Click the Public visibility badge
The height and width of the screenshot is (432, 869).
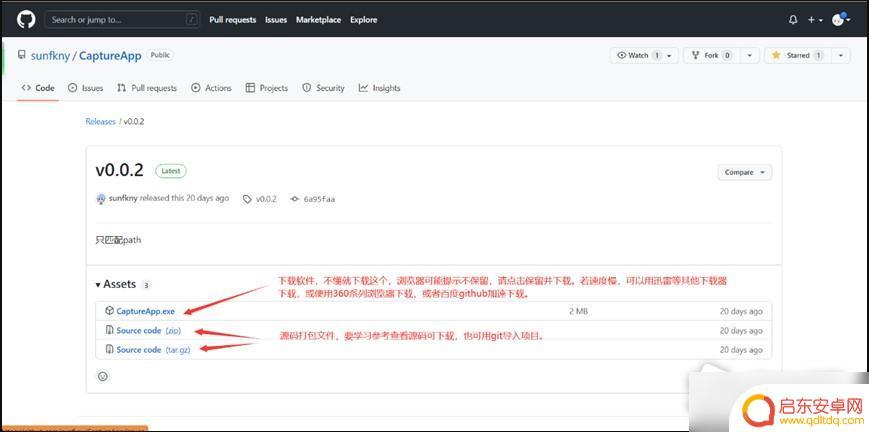(x=160, y=55)
